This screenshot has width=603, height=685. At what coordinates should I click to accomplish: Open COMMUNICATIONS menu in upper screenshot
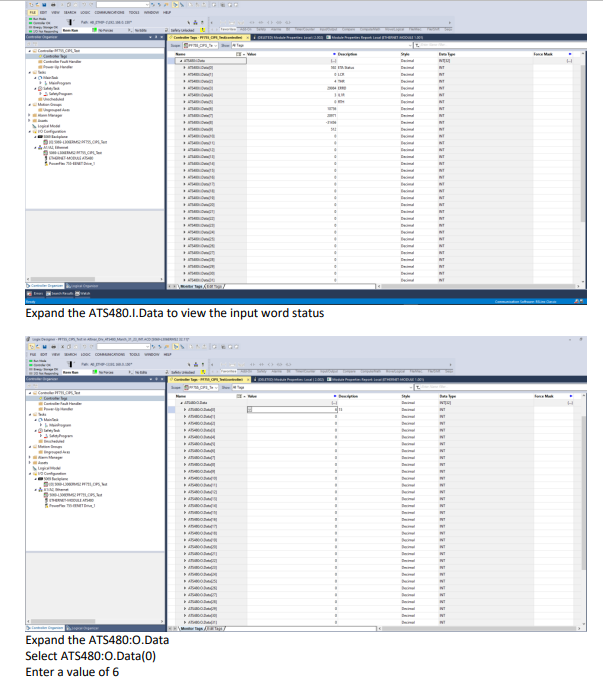tap(110, 13)
